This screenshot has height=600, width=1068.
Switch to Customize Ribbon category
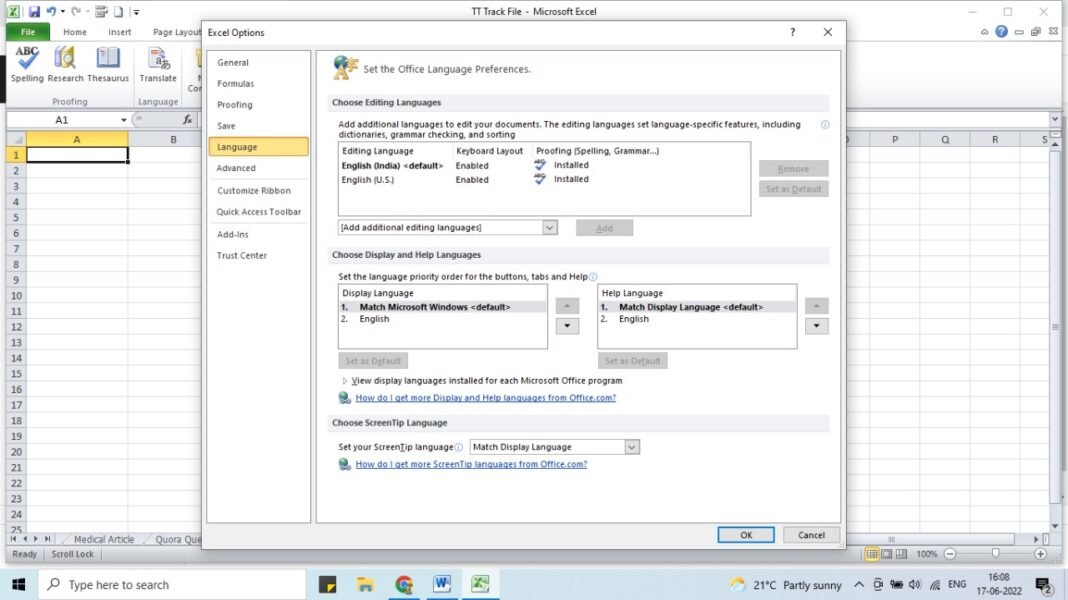[x=254, y=190]
